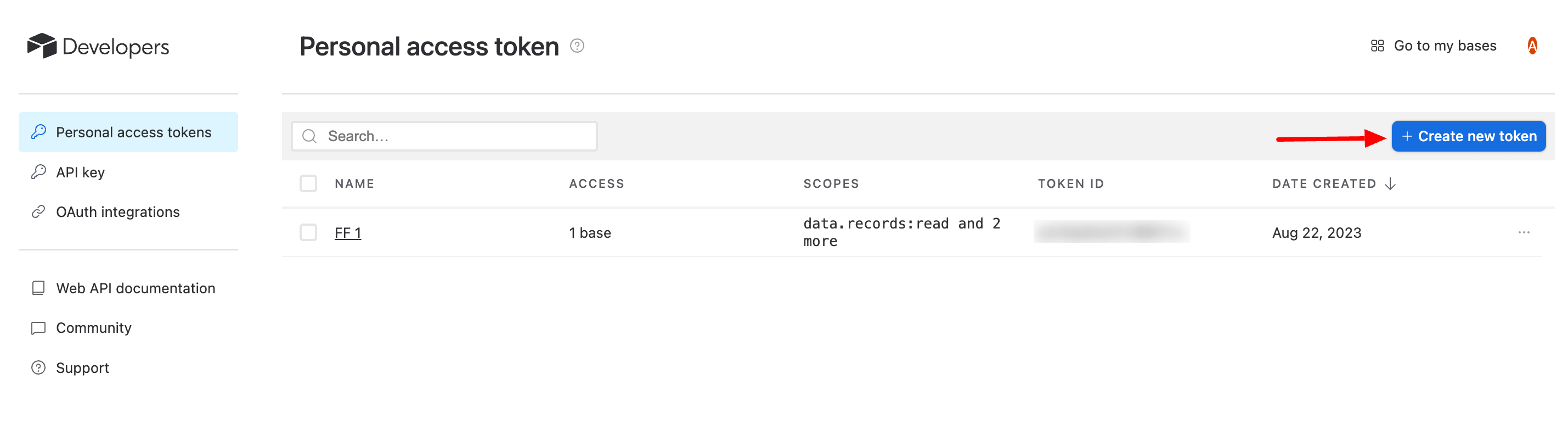The image size is (1568, 424).
Task: Open the API key sidebar item
Action: 80,172
